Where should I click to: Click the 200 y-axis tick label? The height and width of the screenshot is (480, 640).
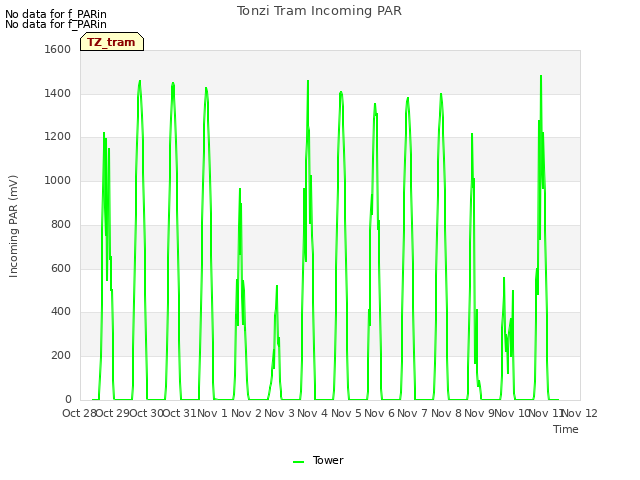61,356
